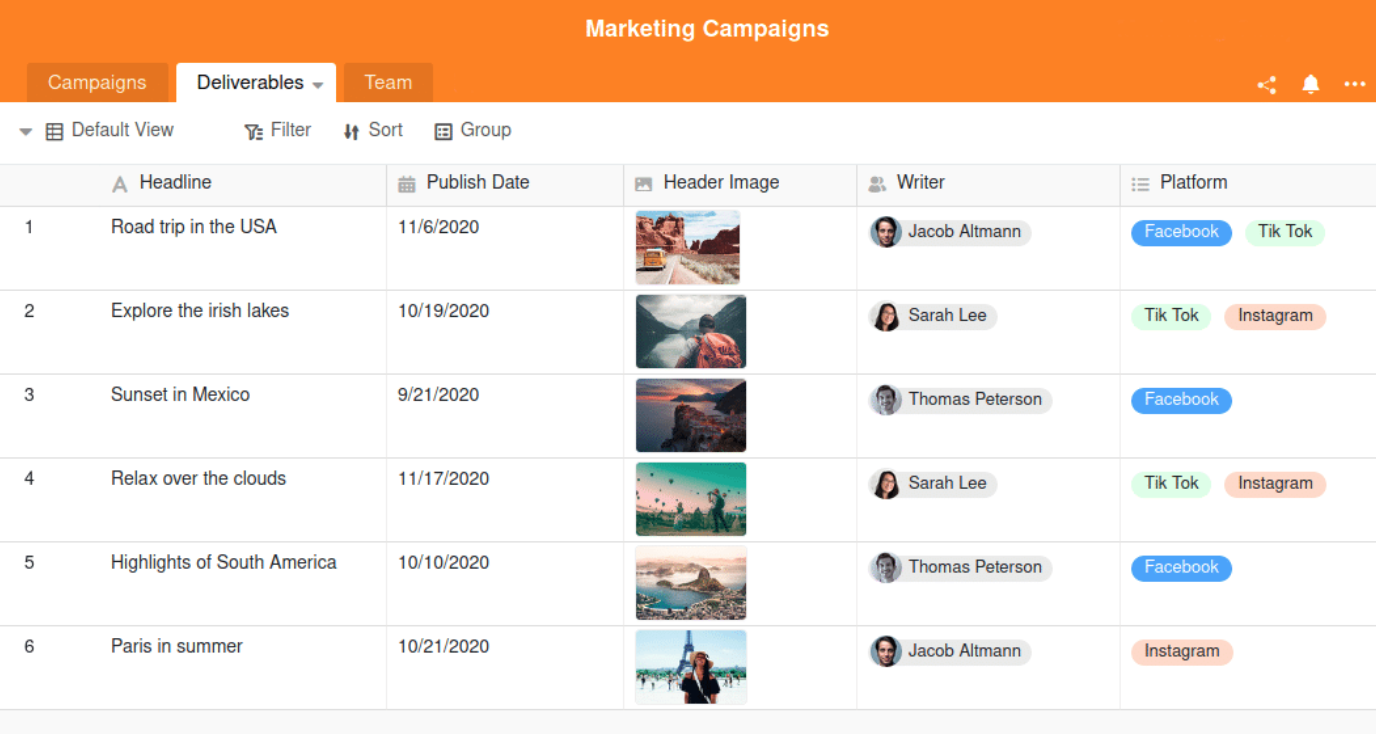Click the share icon in header

coord(1267,85)
